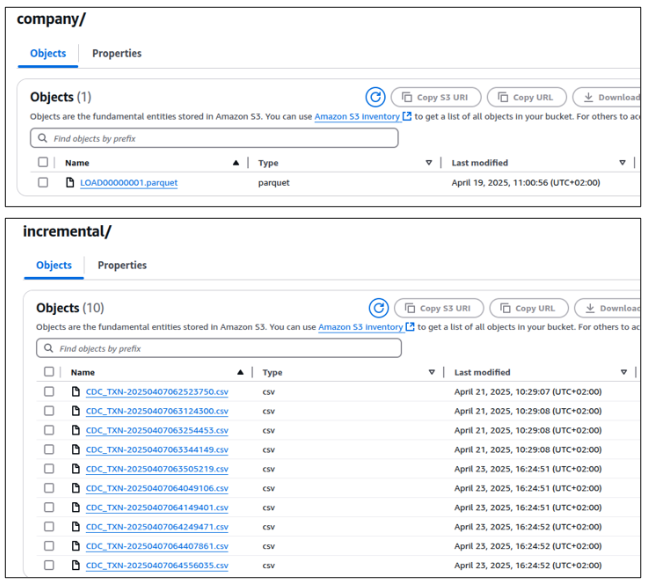Open LOAD00000001.parquet object
The image size is (648, 584).
click(x=129, y=183)
